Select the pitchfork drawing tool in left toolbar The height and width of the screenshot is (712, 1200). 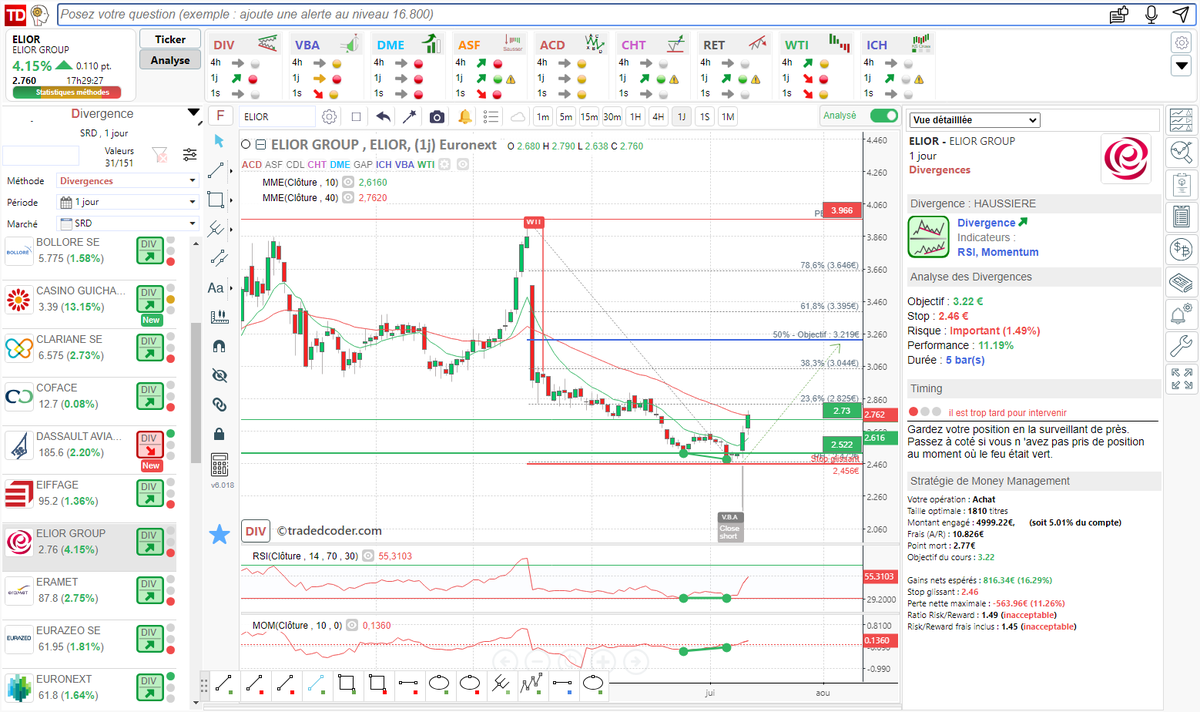218,229
